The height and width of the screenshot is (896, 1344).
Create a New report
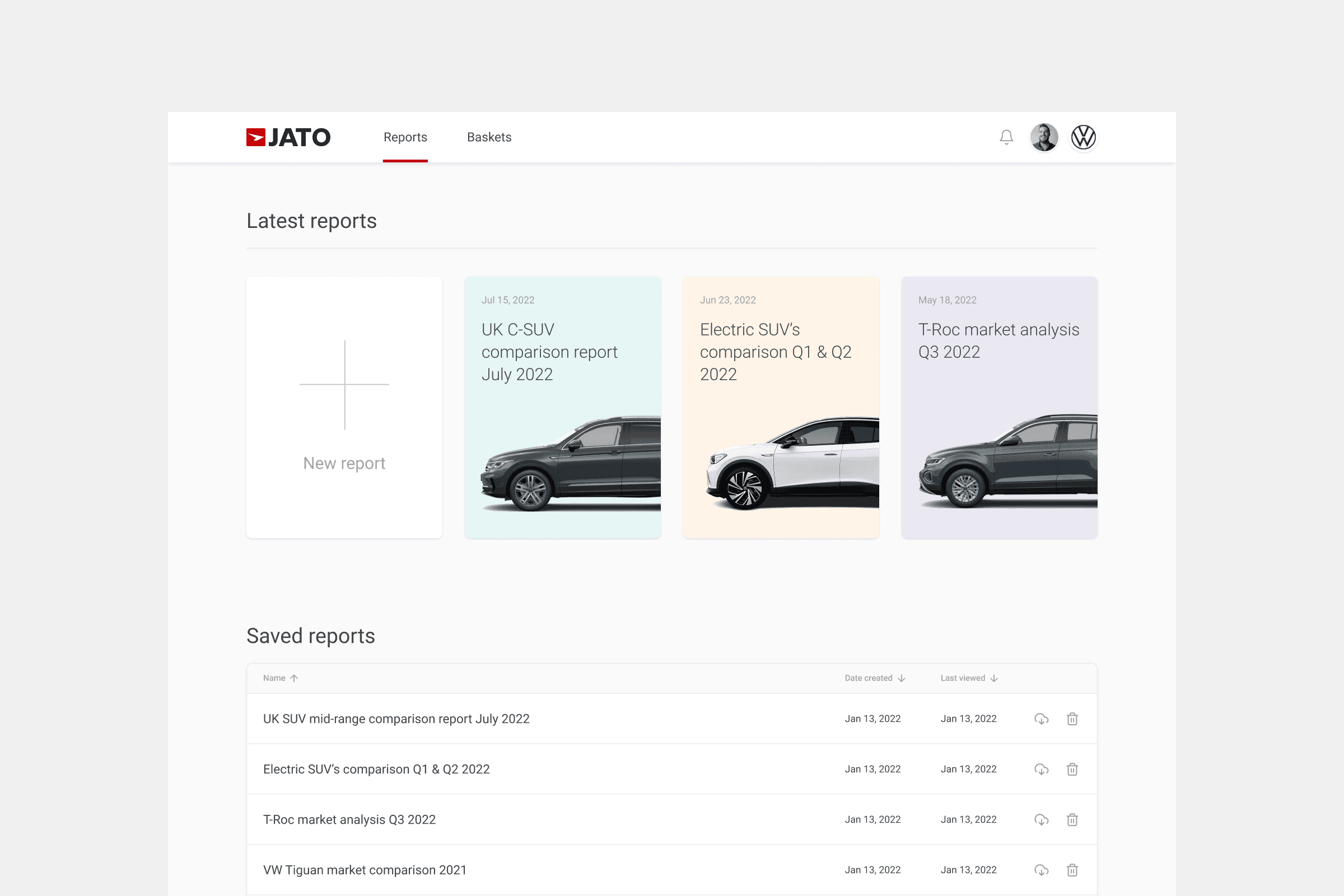[x=344, y=407]
